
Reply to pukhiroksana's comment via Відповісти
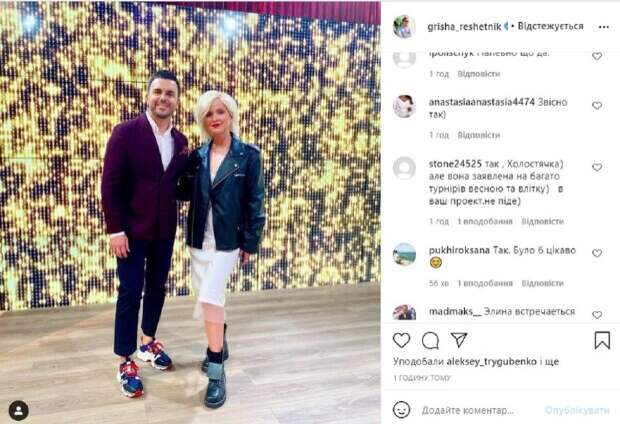(542, 283)
